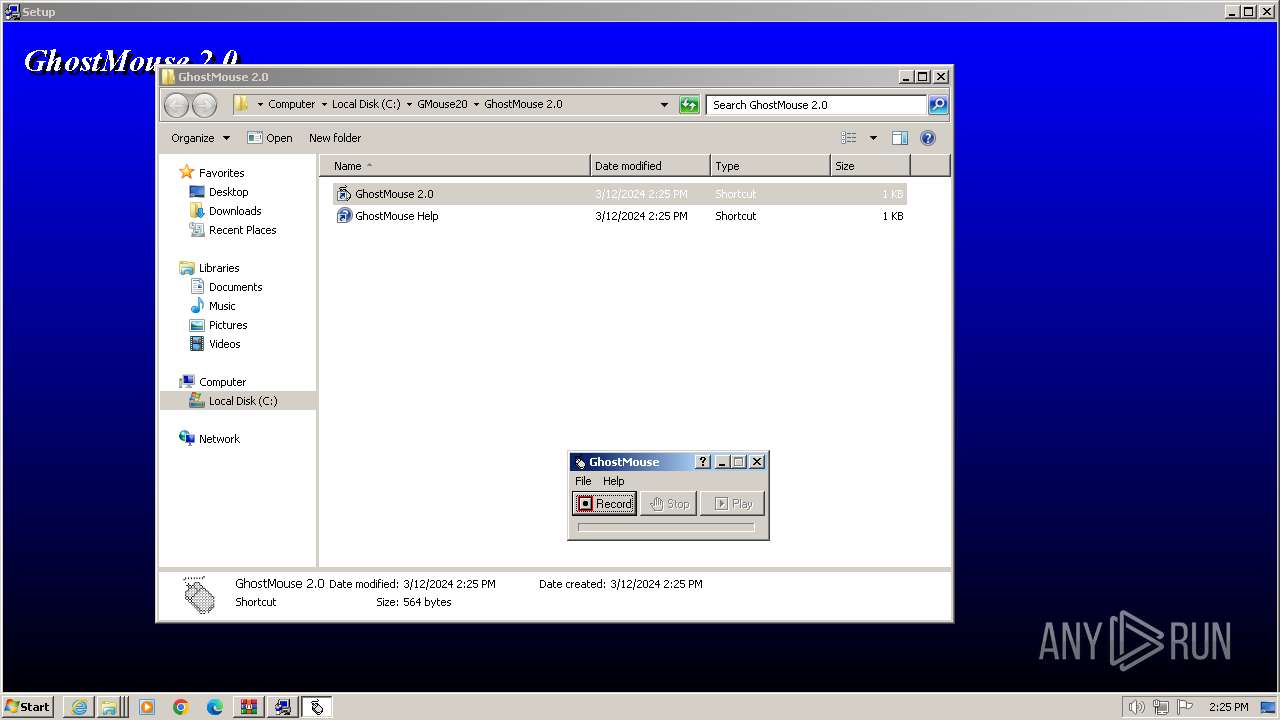
Task: Click the Change your view icon
Action: pyautogui.click(x=849, y=138)
